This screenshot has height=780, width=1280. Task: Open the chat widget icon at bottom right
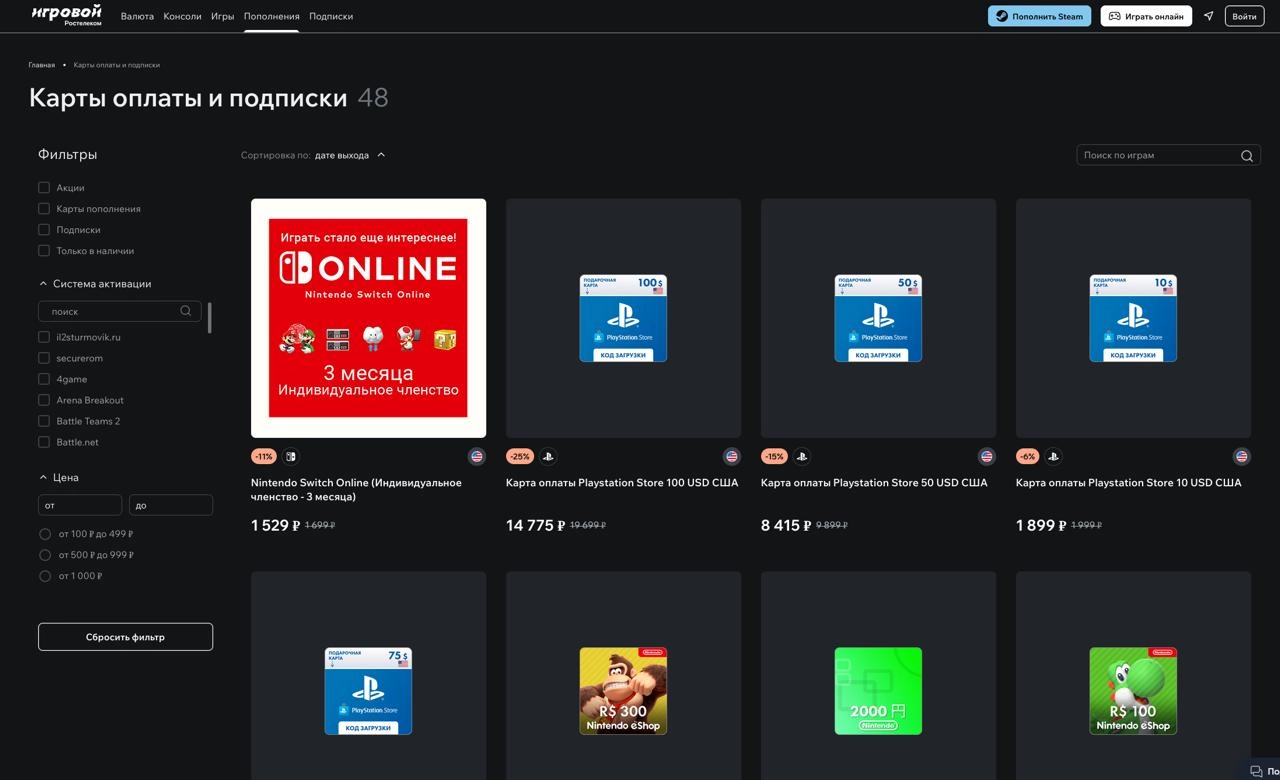pyautogui.click(x=1256, y=771)
